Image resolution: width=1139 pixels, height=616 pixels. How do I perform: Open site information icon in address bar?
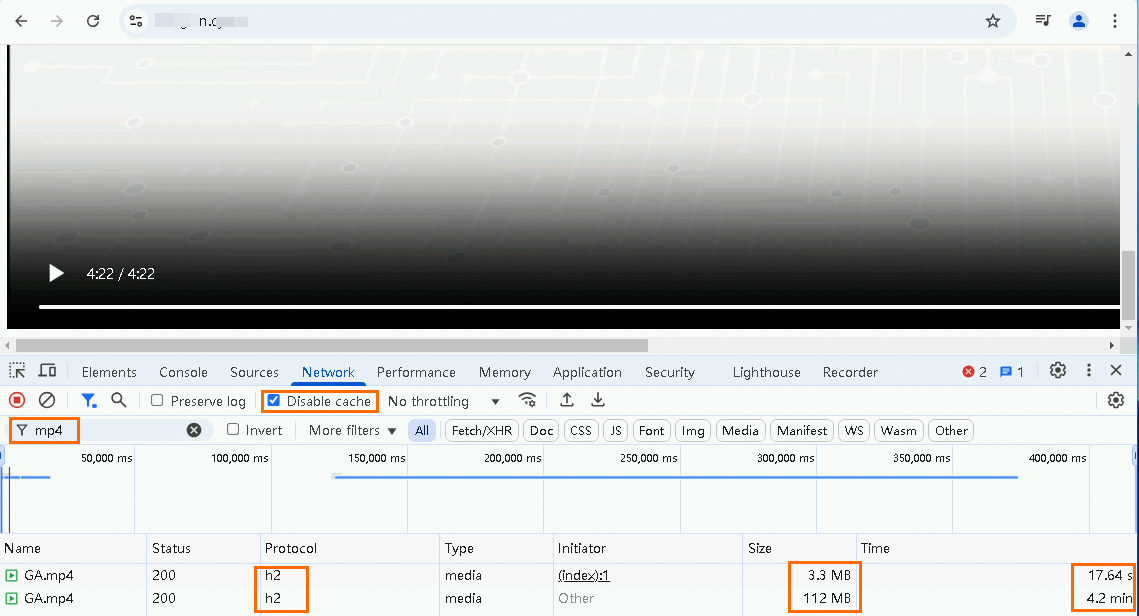[x=136, y=21]
